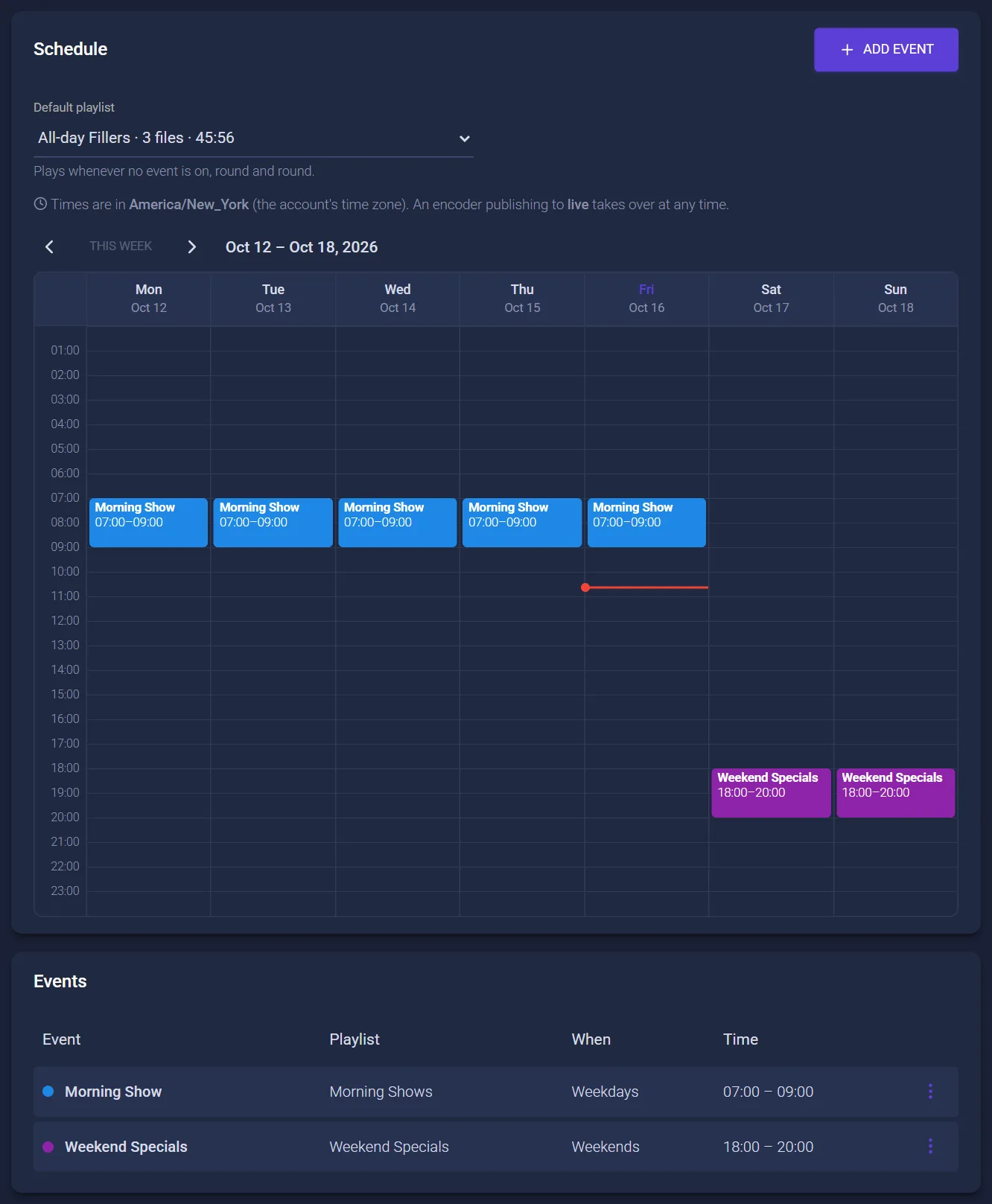Click the purple dot next to Weekend Specials
The image size is (992, 1204).
pos(48,1147)
